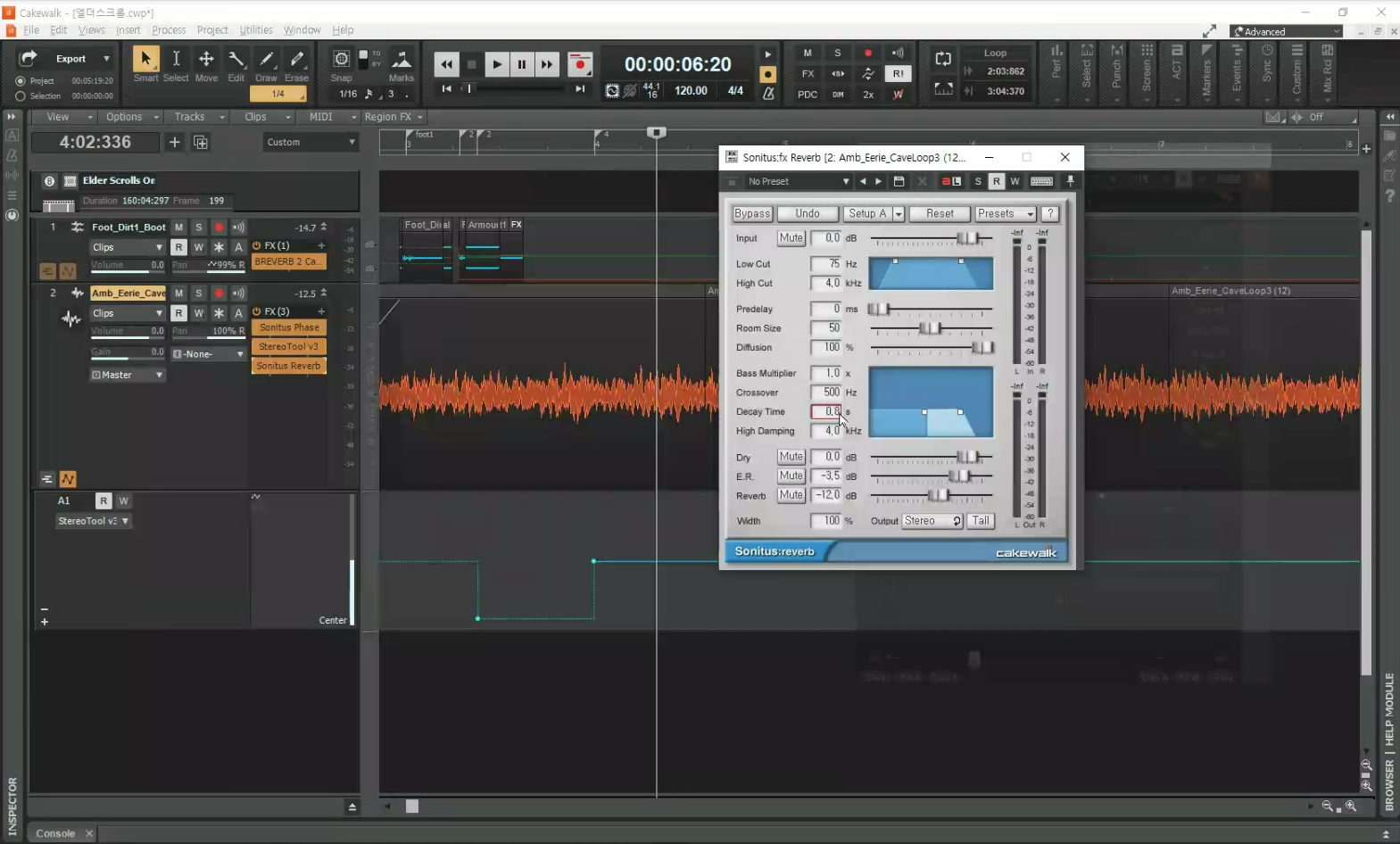Mute the Foot_Dirt1_Boot track
This screenshot has width=1400, height=844.
click(x=178, y=228)
